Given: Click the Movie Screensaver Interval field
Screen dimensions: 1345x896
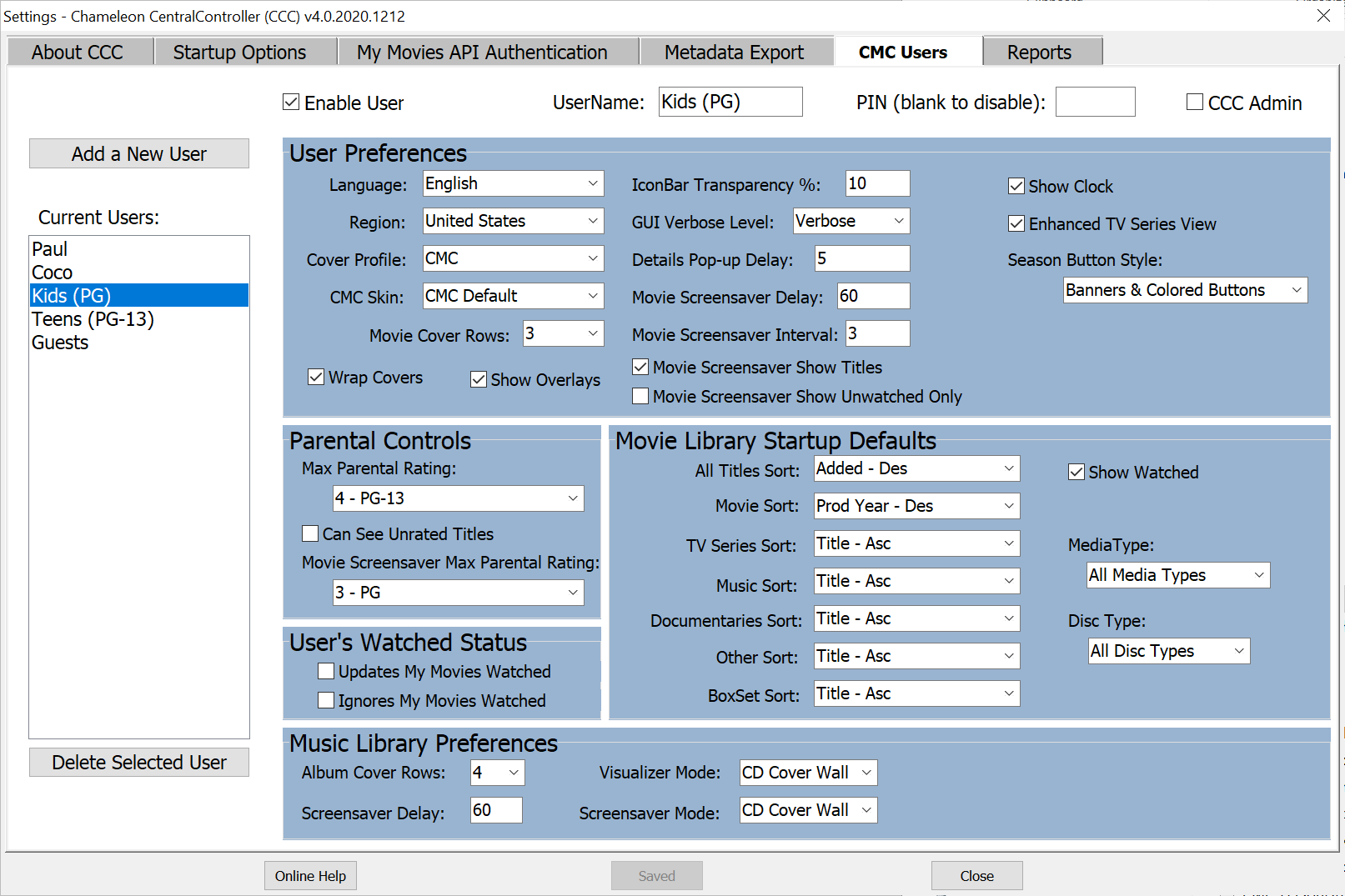Looking at the screenshot, I should click(877, 333).
